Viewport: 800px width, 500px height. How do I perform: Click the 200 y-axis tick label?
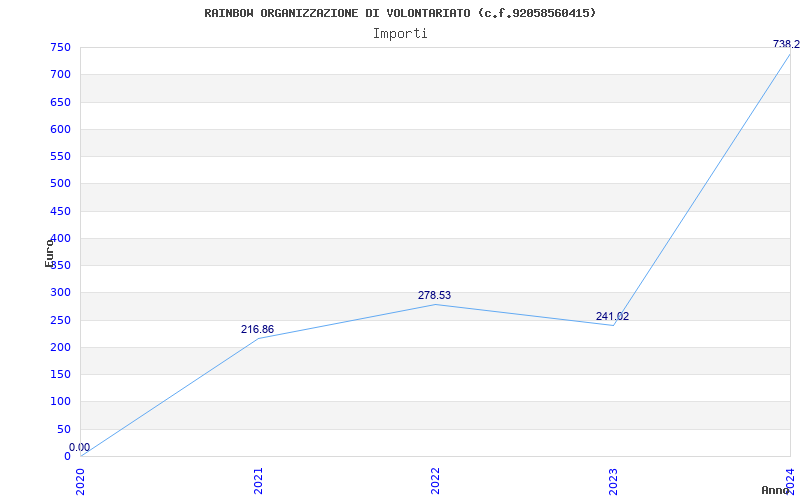pos(60,347)
